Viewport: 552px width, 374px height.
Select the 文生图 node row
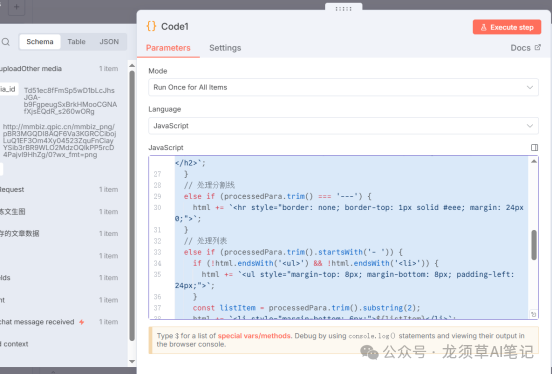[x=59, y=212]
